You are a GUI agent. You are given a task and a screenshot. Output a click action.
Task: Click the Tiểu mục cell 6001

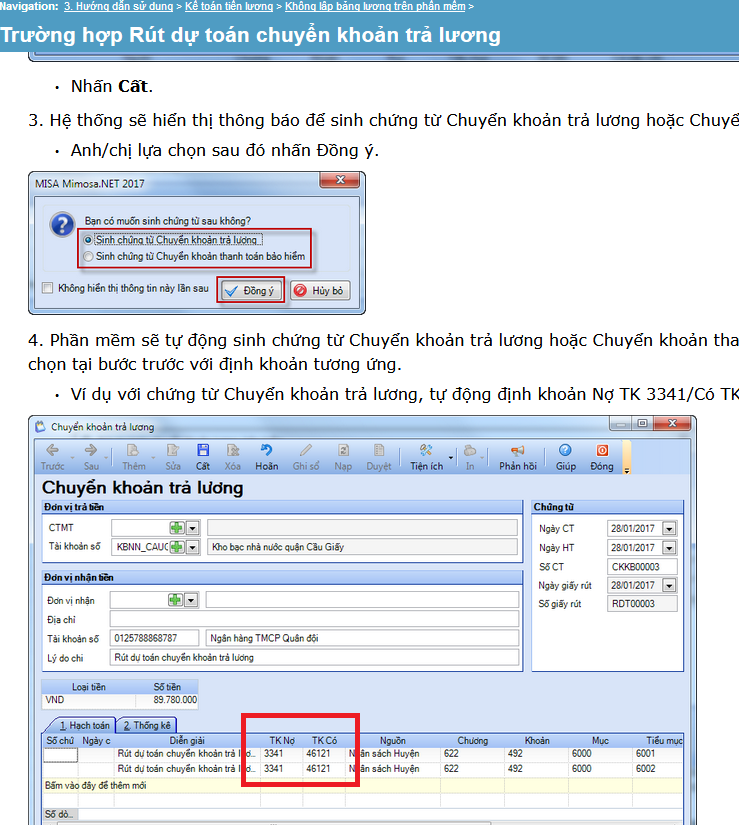coord(657,753)
